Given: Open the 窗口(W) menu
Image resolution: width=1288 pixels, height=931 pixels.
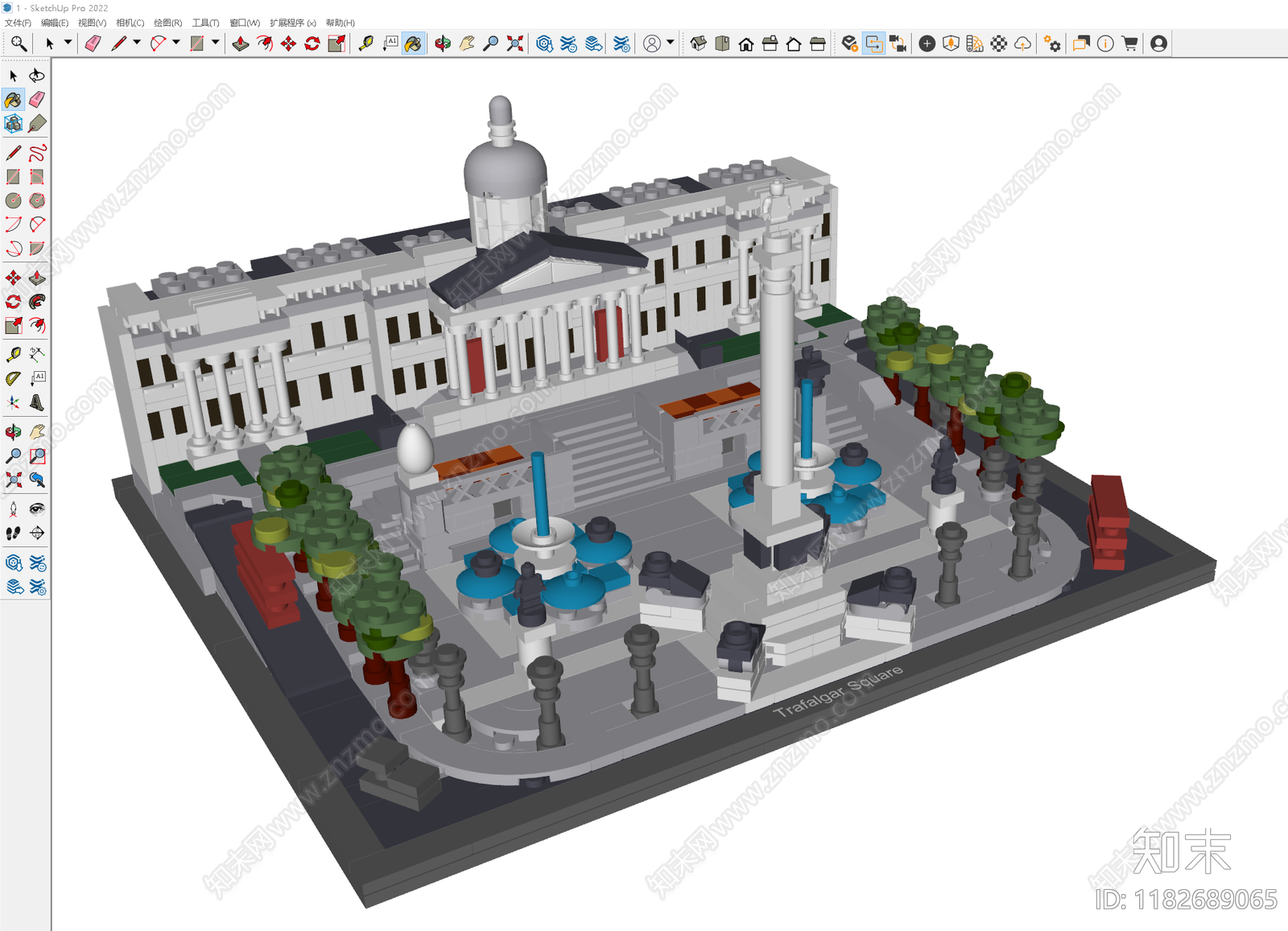Looking at the screenshot, I should (245, 23).
